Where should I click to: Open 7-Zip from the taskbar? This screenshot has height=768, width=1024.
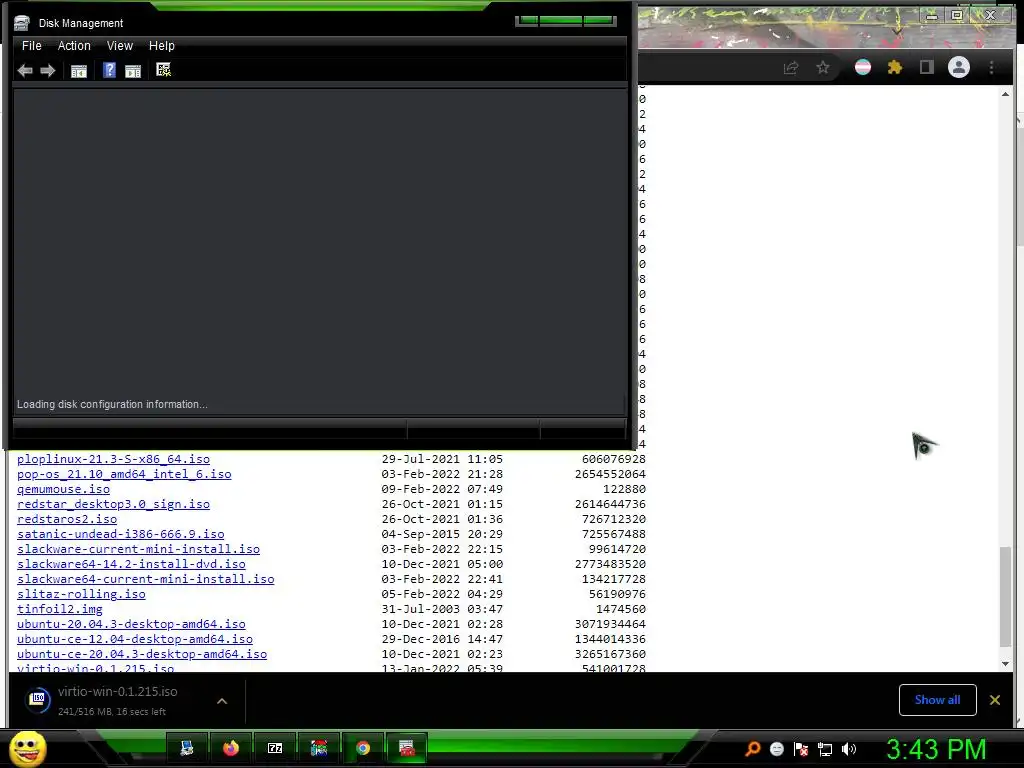coord(275,748)
